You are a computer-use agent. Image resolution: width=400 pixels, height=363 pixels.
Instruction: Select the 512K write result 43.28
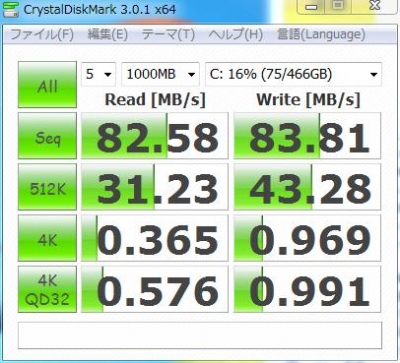tap(307, 187)
